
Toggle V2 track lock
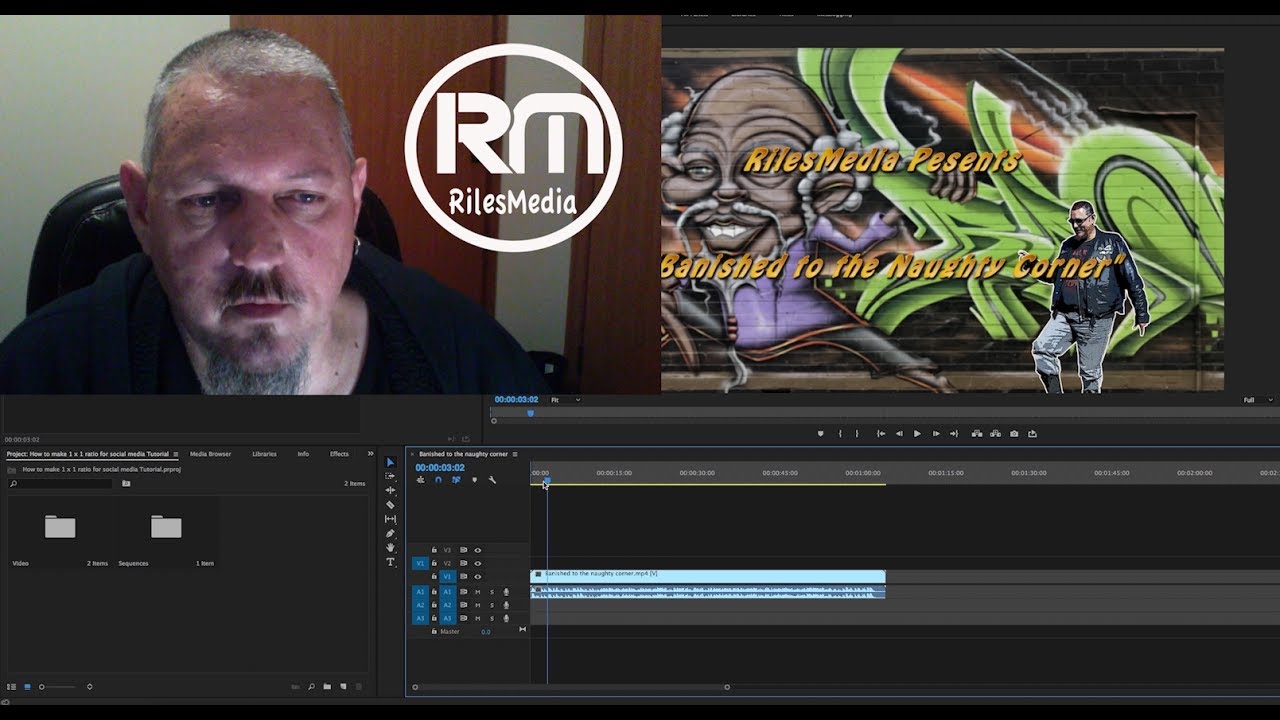tap(434, 563)
